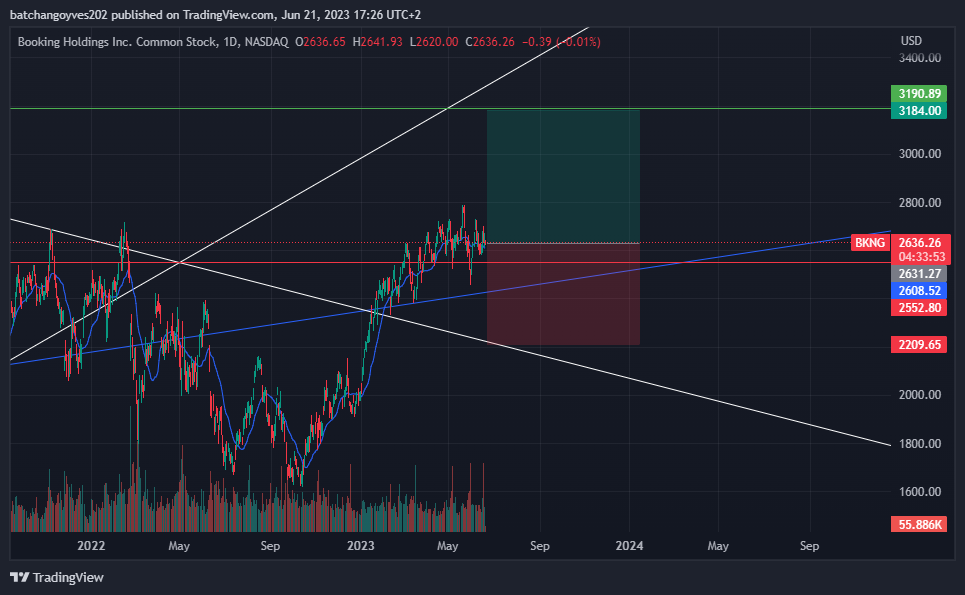Click the teal 3184.00 price tag
This screenshot has width=965, height=595.
(919, 111)
